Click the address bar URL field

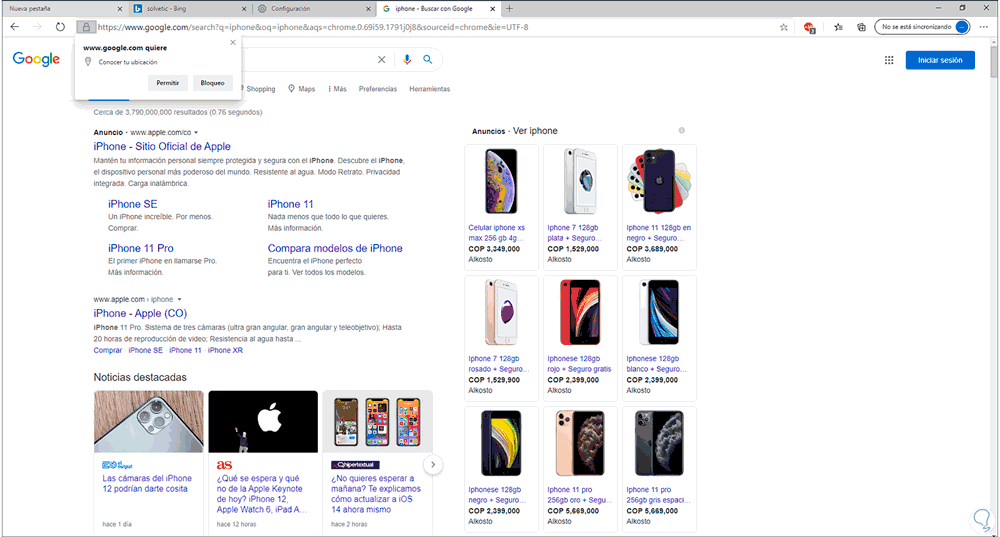pos(434,27)
